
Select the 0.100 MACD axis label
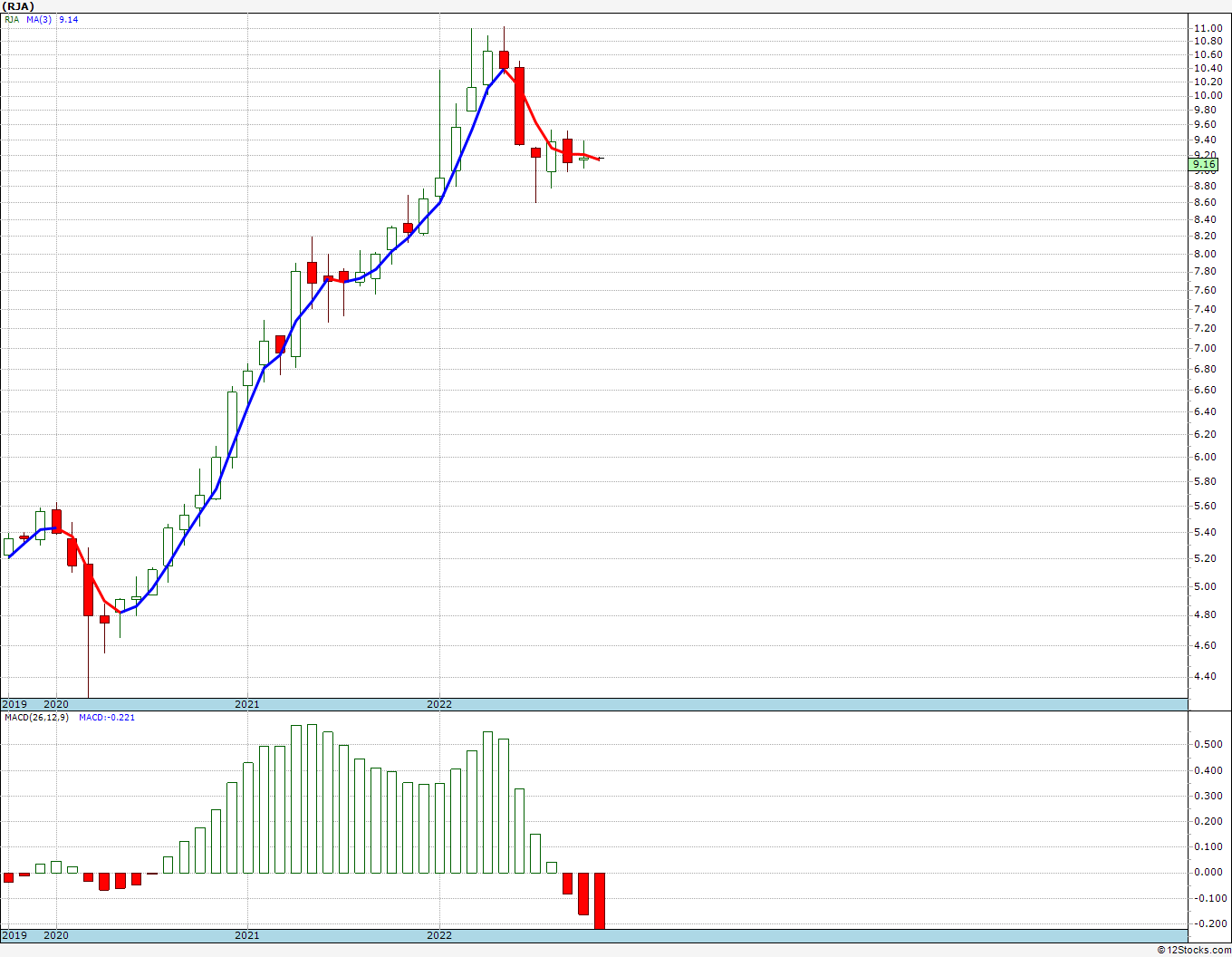coord(1208,846)
